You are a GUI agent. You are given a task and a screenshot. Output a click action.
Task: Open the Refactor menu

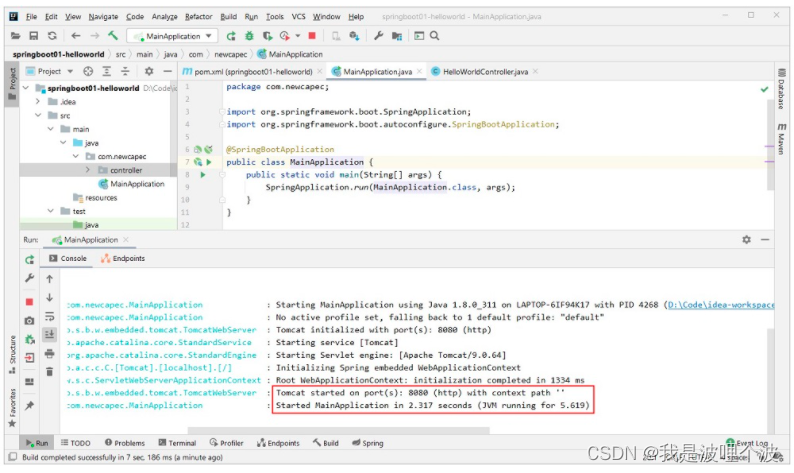[x=198, y=17]
